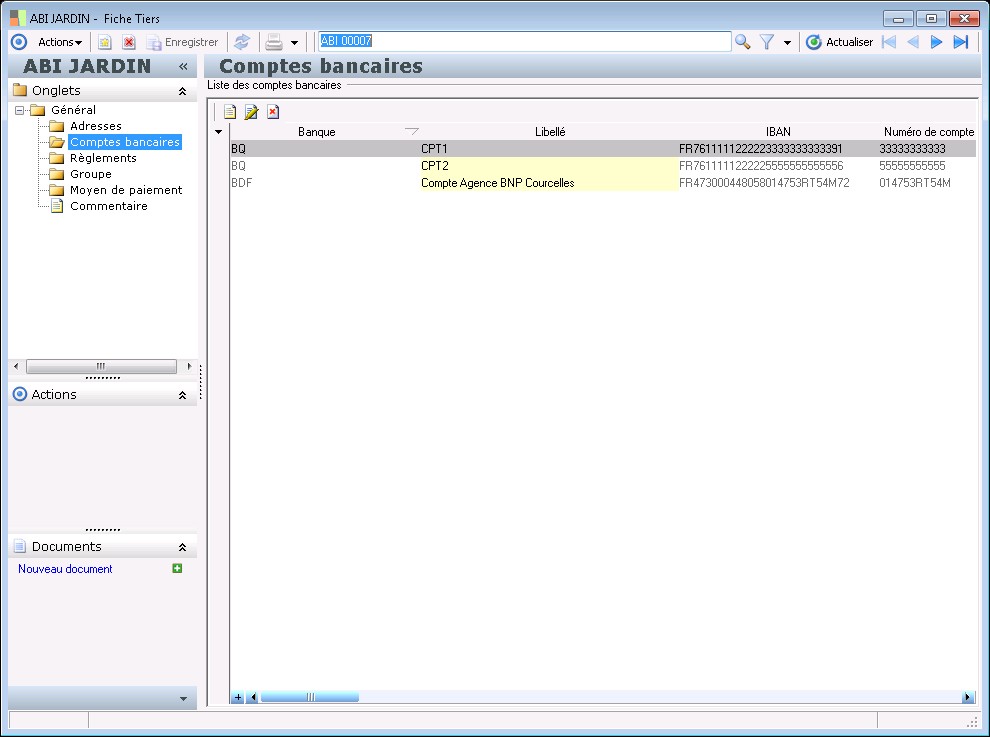Select the CPT1 label cell
990x737 pixels.
549,149
